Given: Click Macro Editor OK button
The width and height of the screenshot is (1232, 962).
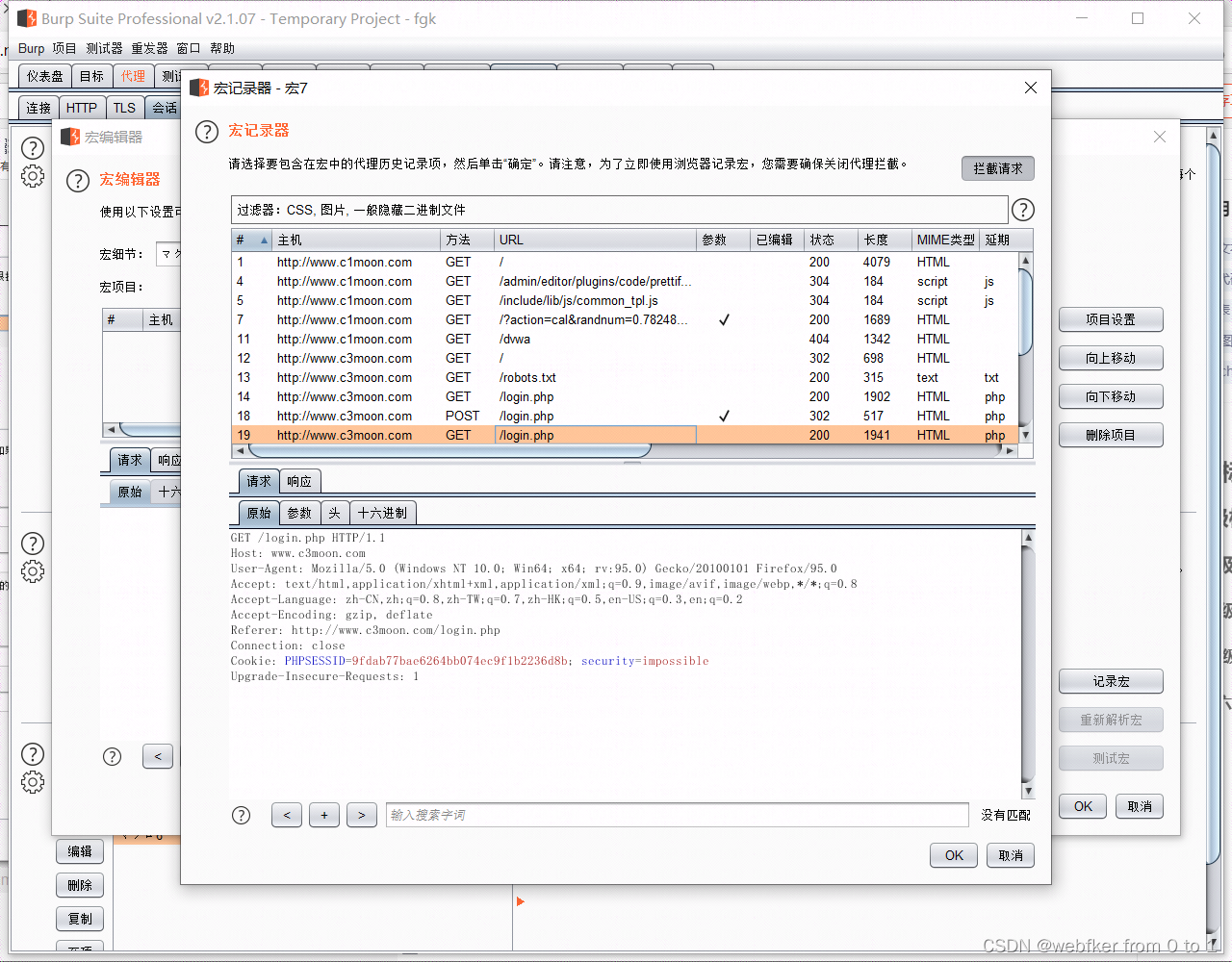Looking at the screenshot, I should coord(1083,806).
